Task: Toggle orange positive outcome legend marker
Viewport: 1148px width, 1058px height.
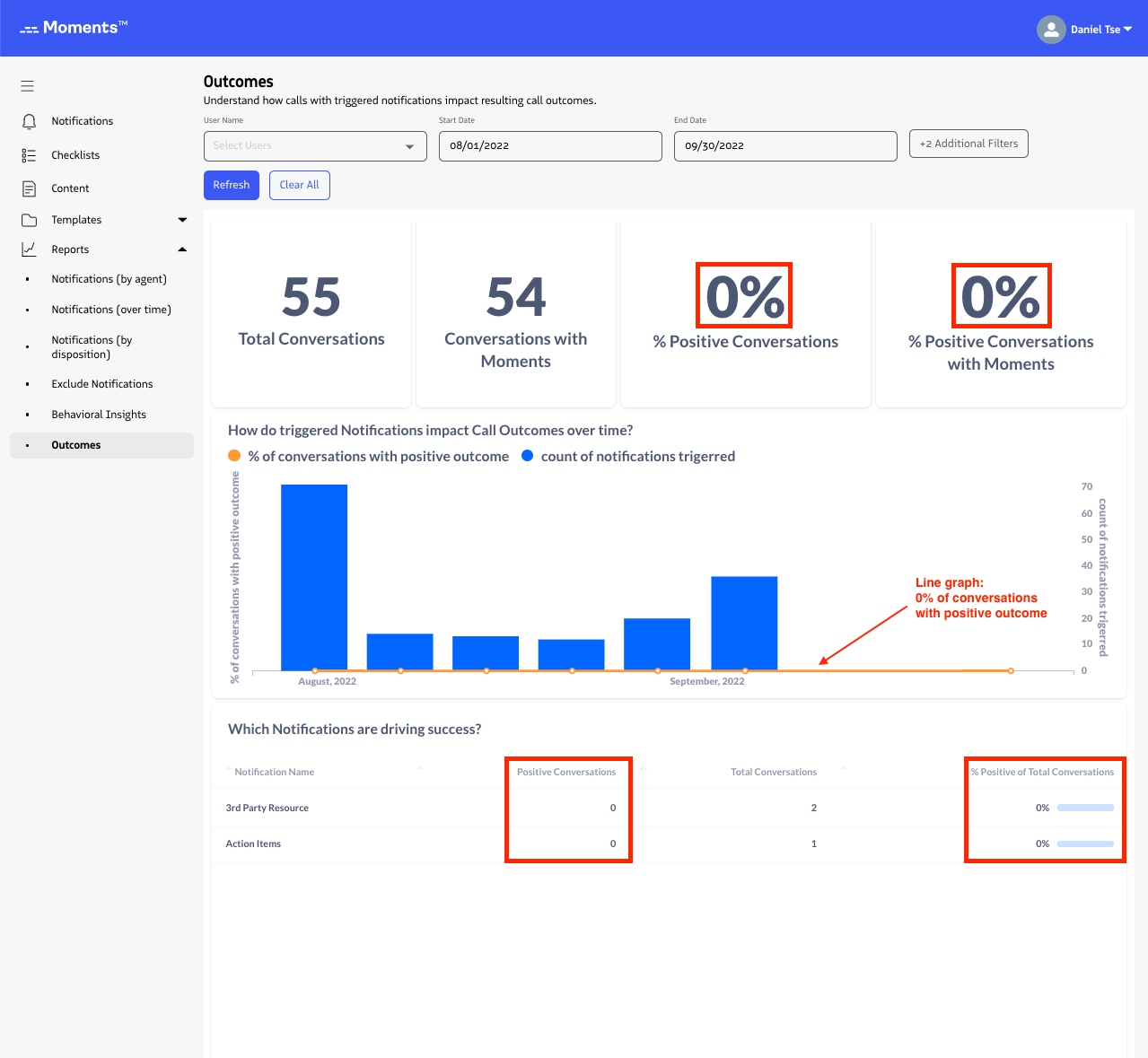Action: tap(234, 456)
